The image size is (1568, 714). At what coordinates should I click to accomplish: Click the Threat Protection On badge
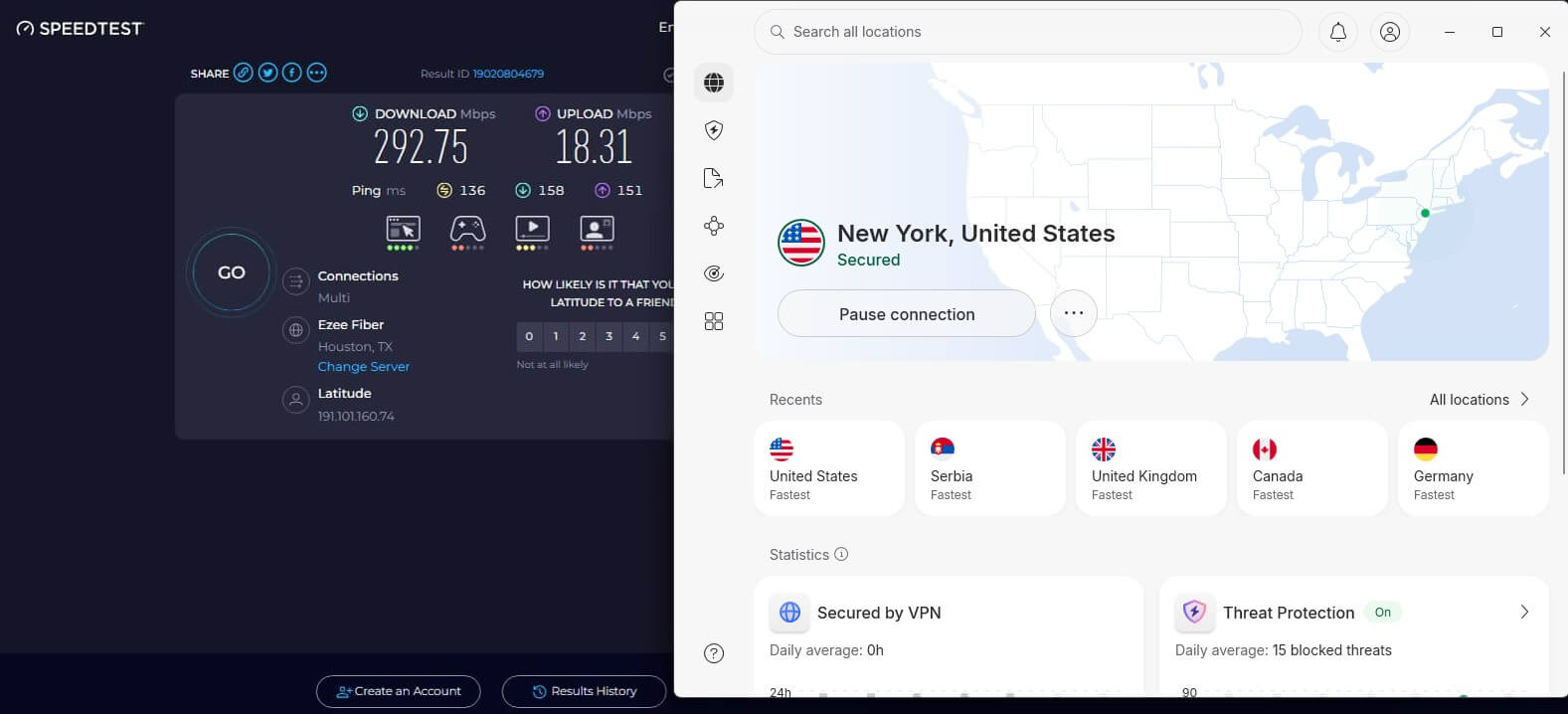click(x=1383, y=613)
